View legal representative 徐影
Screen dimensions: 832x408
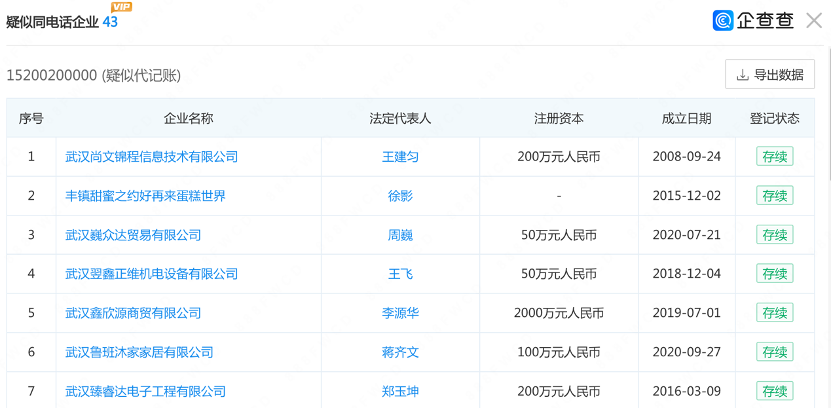pyautogui.click(x=401, y=196)
